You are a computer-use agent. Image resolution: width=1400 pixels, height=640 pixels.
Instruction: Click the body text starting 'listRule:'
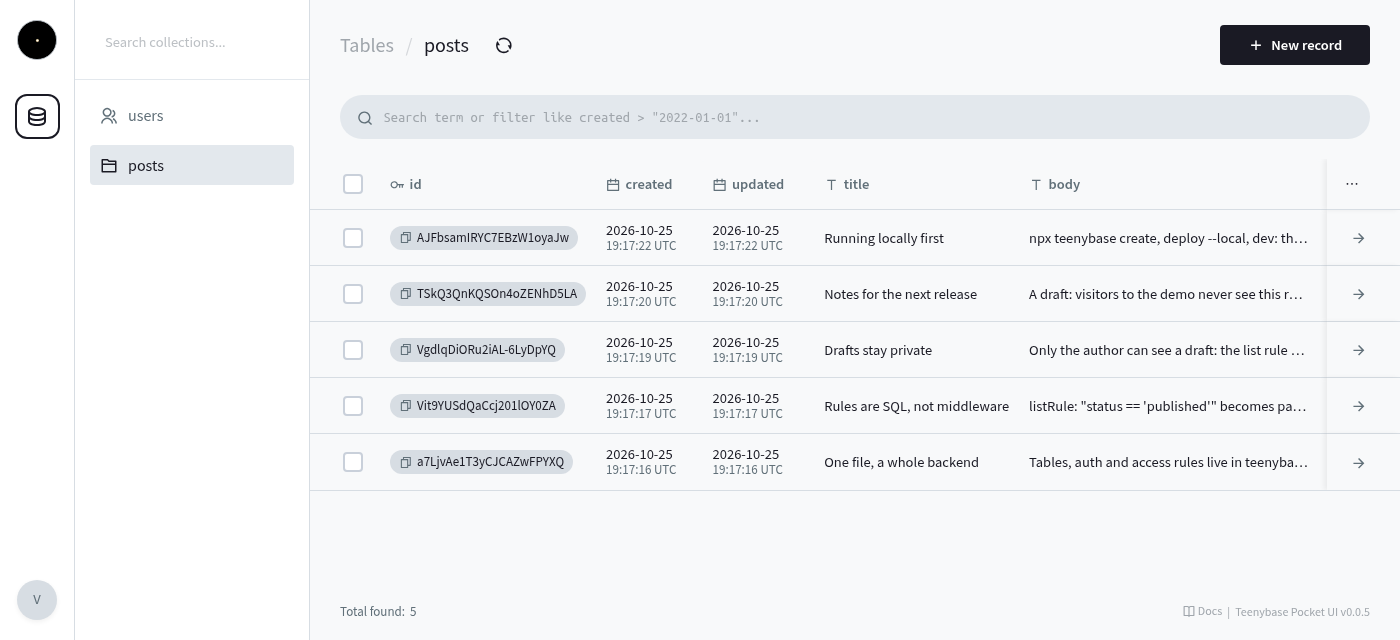[1168, 406]
